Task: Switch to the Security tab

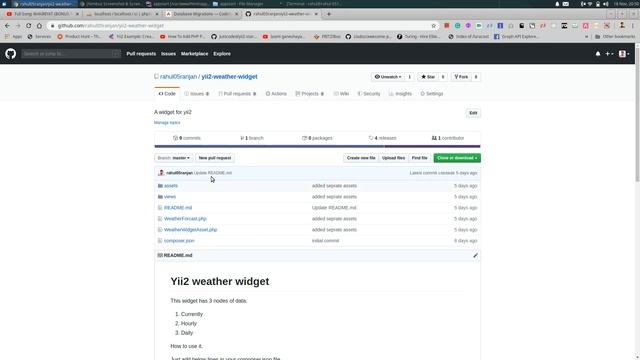Action: pos(369,93)
